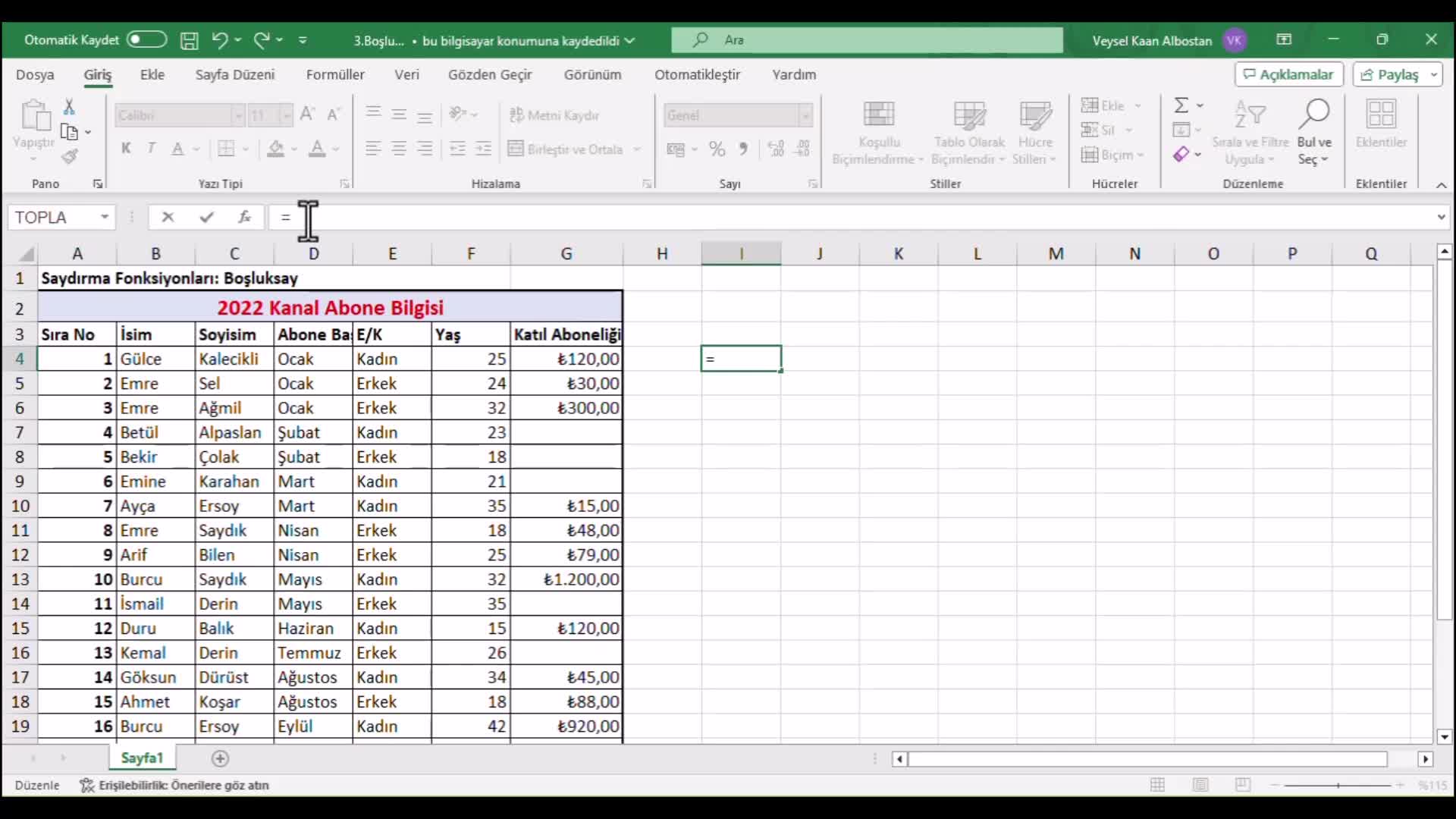The width and height of the screenshot is (1456, 819).
Task: Click the Save (Kaydet) disk icon
Action: tap(189, 40)
